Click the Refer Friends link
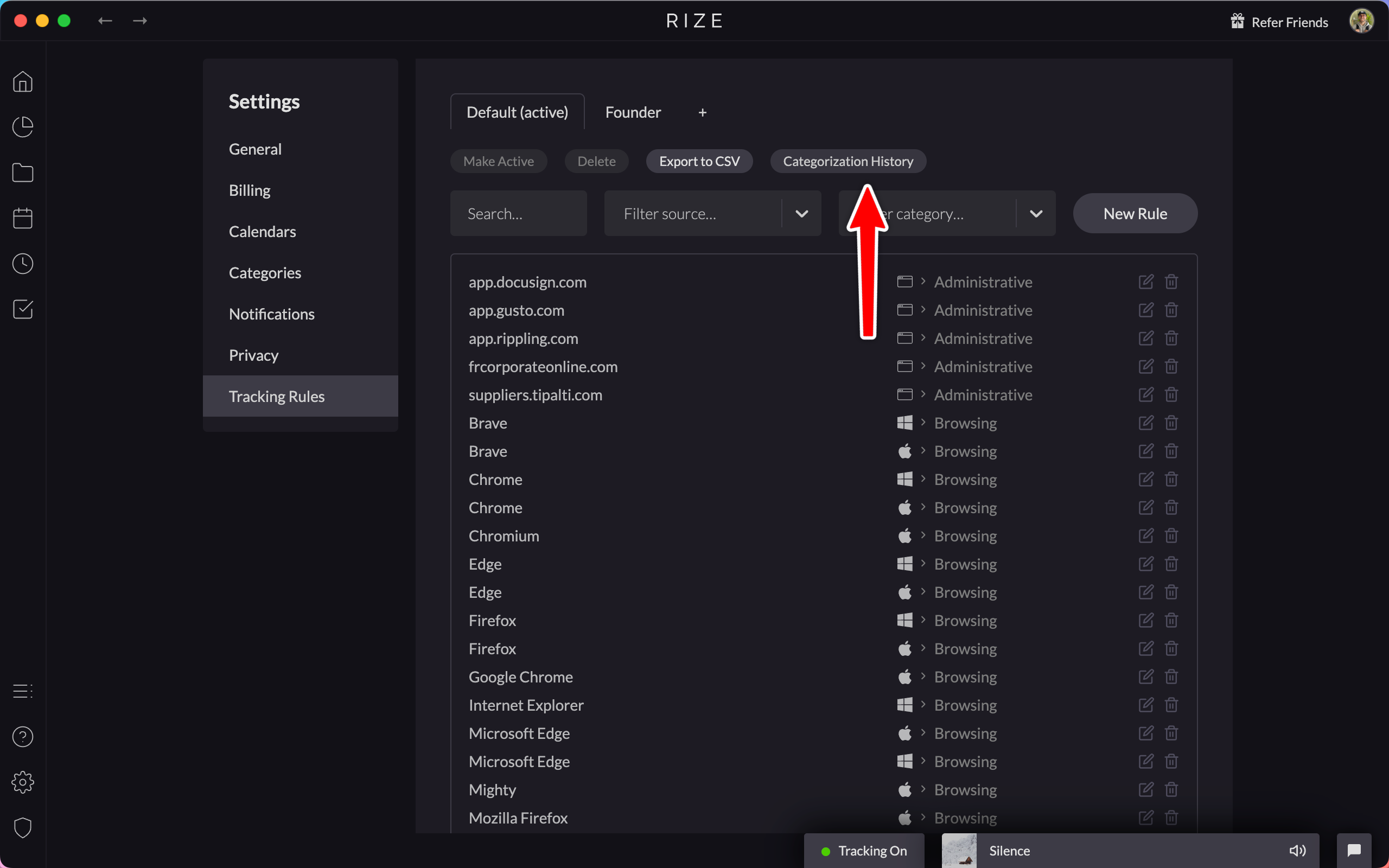 click(x=1289, y=22)
